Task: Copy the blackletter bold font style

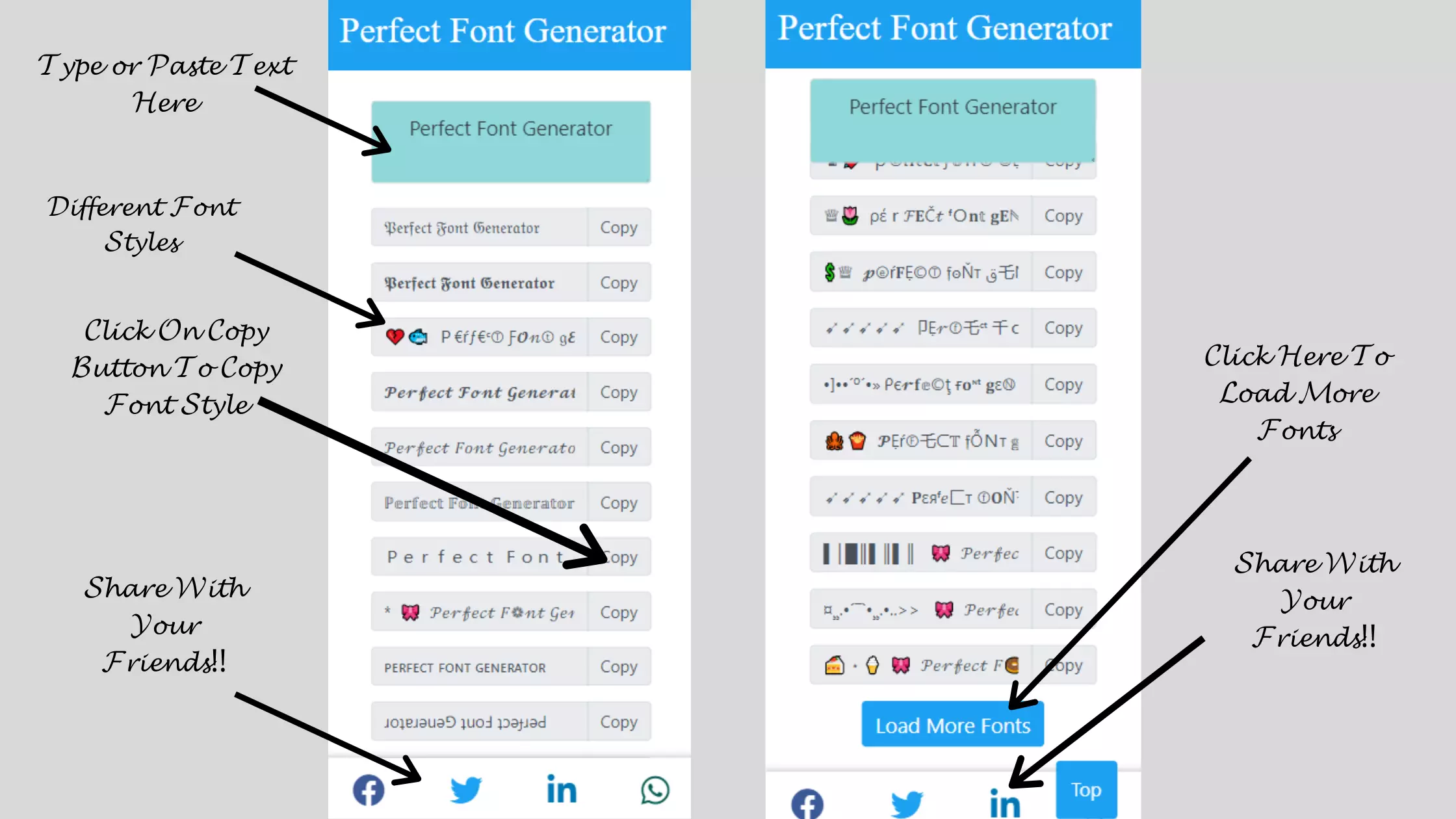Action: click(618, 282)
